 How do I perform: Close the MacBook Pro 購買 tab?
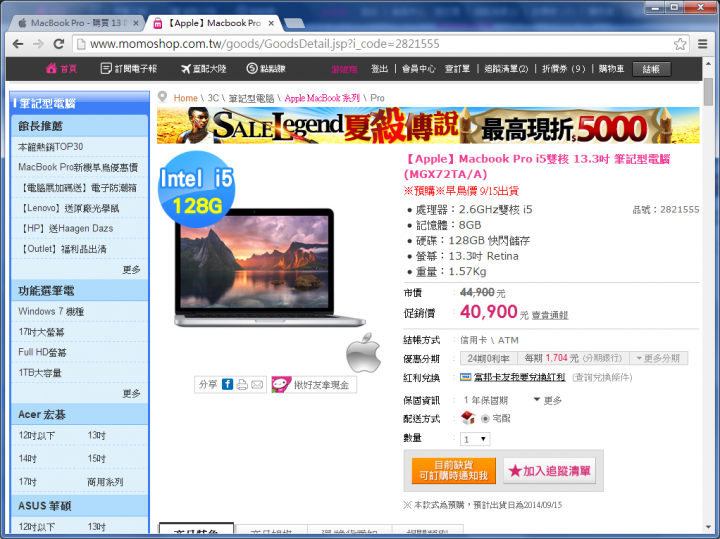[136, 23]
